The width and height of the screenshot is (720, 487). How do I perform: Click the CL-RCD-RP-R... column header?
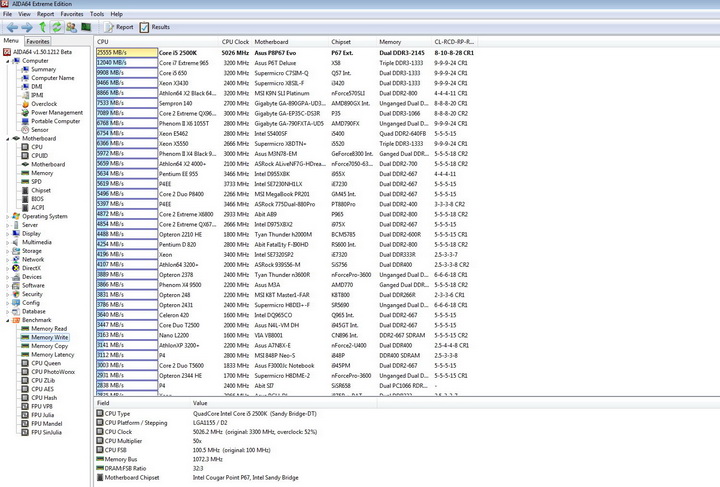pos(454,42)
